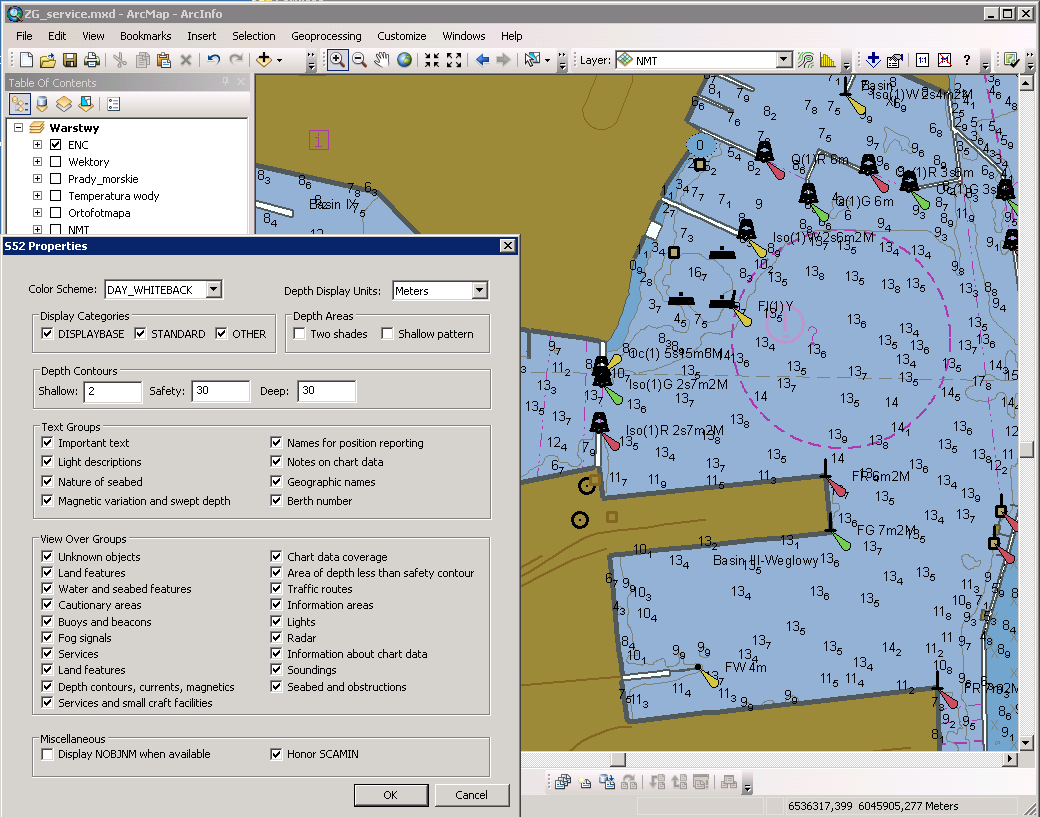The image size is (1040, 817).
Task: Zoom to Full Extent globe icon
Action: [x=404, y=60]
